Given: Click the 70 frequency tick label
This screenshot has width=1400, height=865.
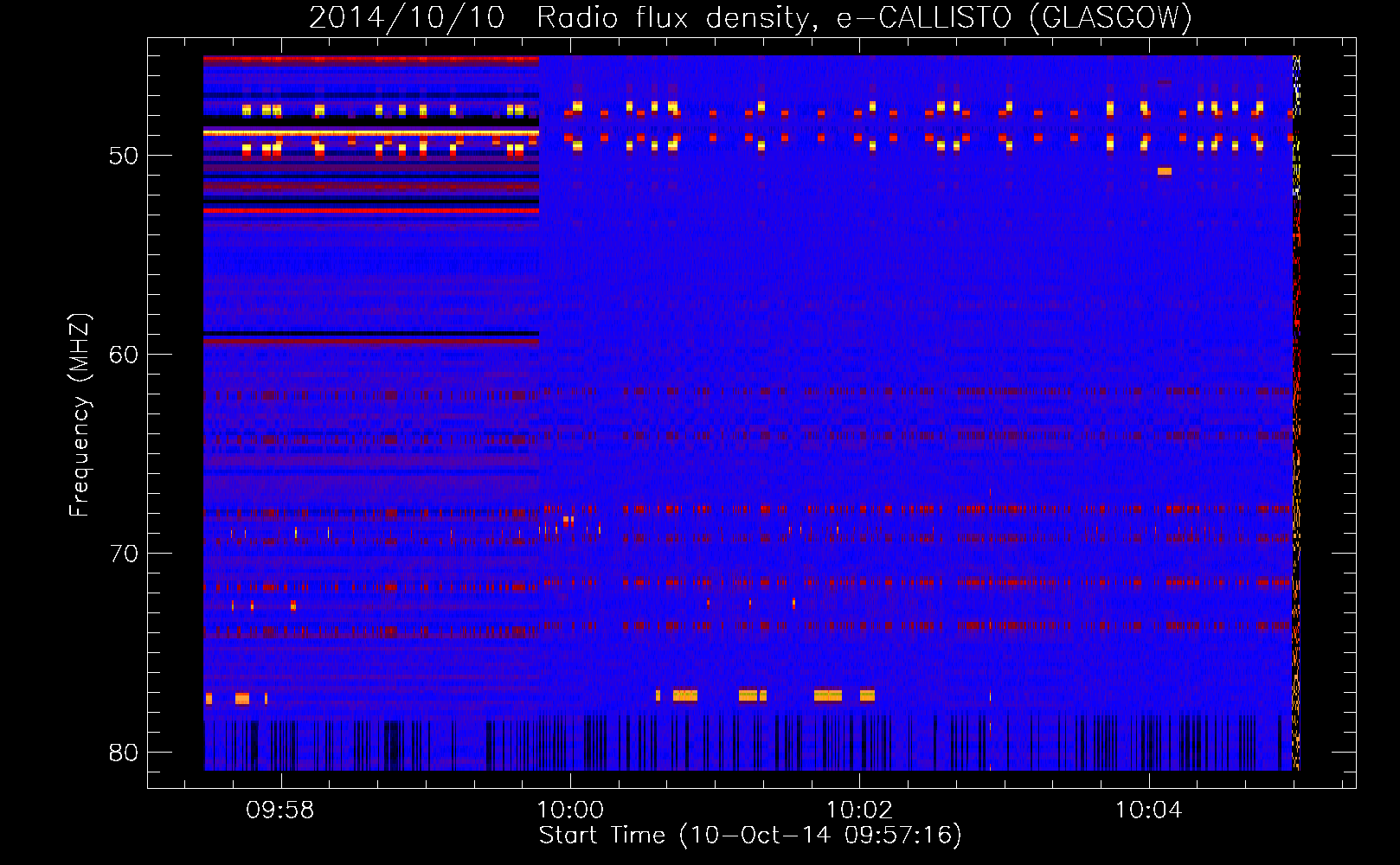Looking at the screenshot, I should tap(123, 554).
